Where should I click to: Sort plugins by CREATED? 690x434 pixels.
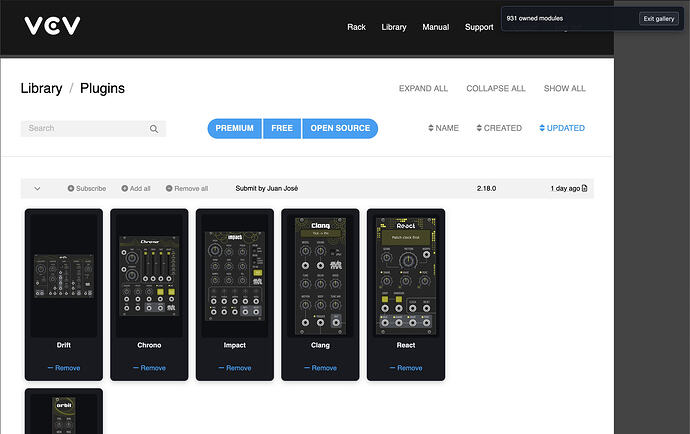click(499, 128)
